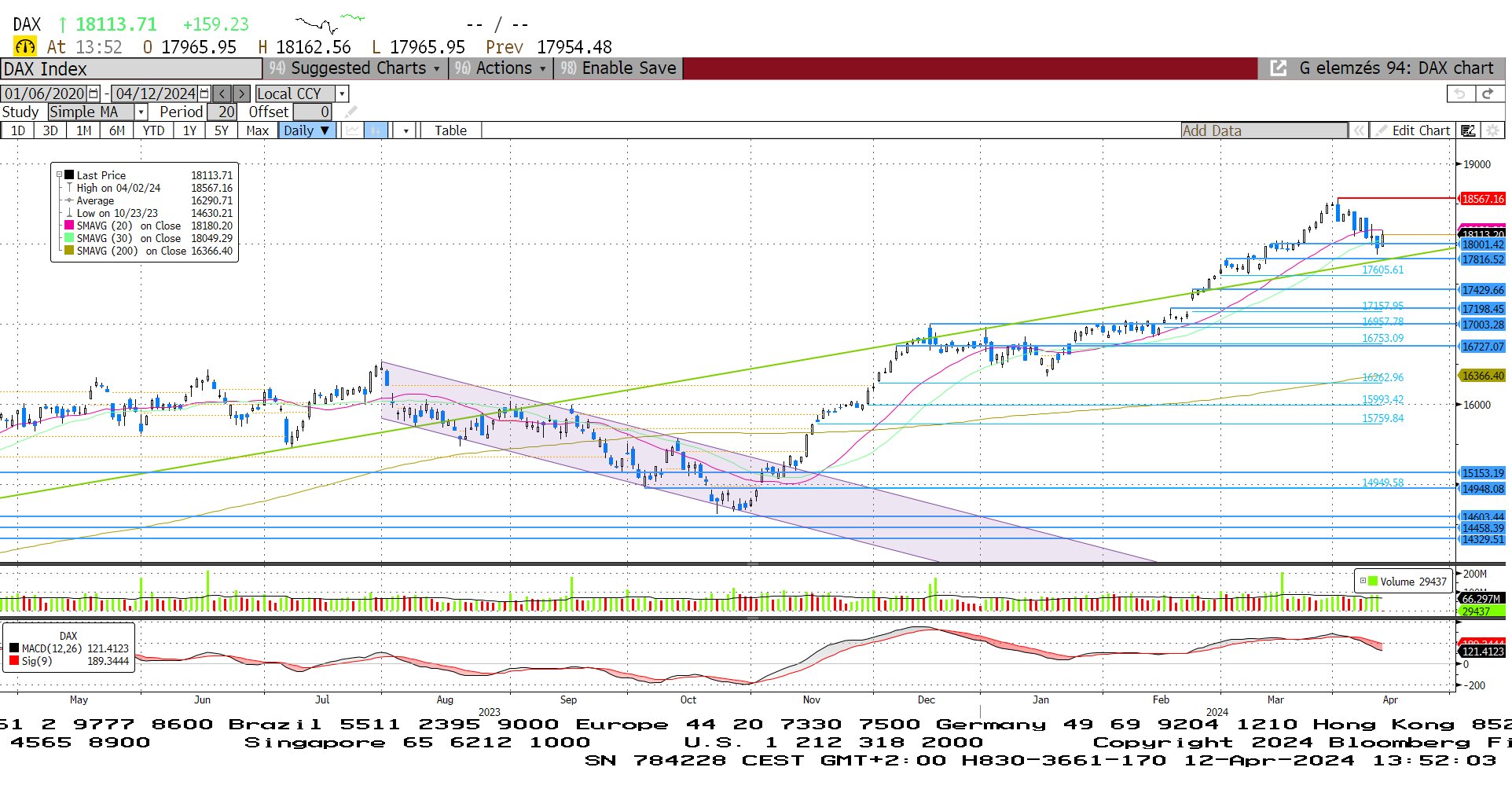This screenshot has width=1512, height=804.
Task: Click the study pencil edit icon
Action: click(350, 112)
